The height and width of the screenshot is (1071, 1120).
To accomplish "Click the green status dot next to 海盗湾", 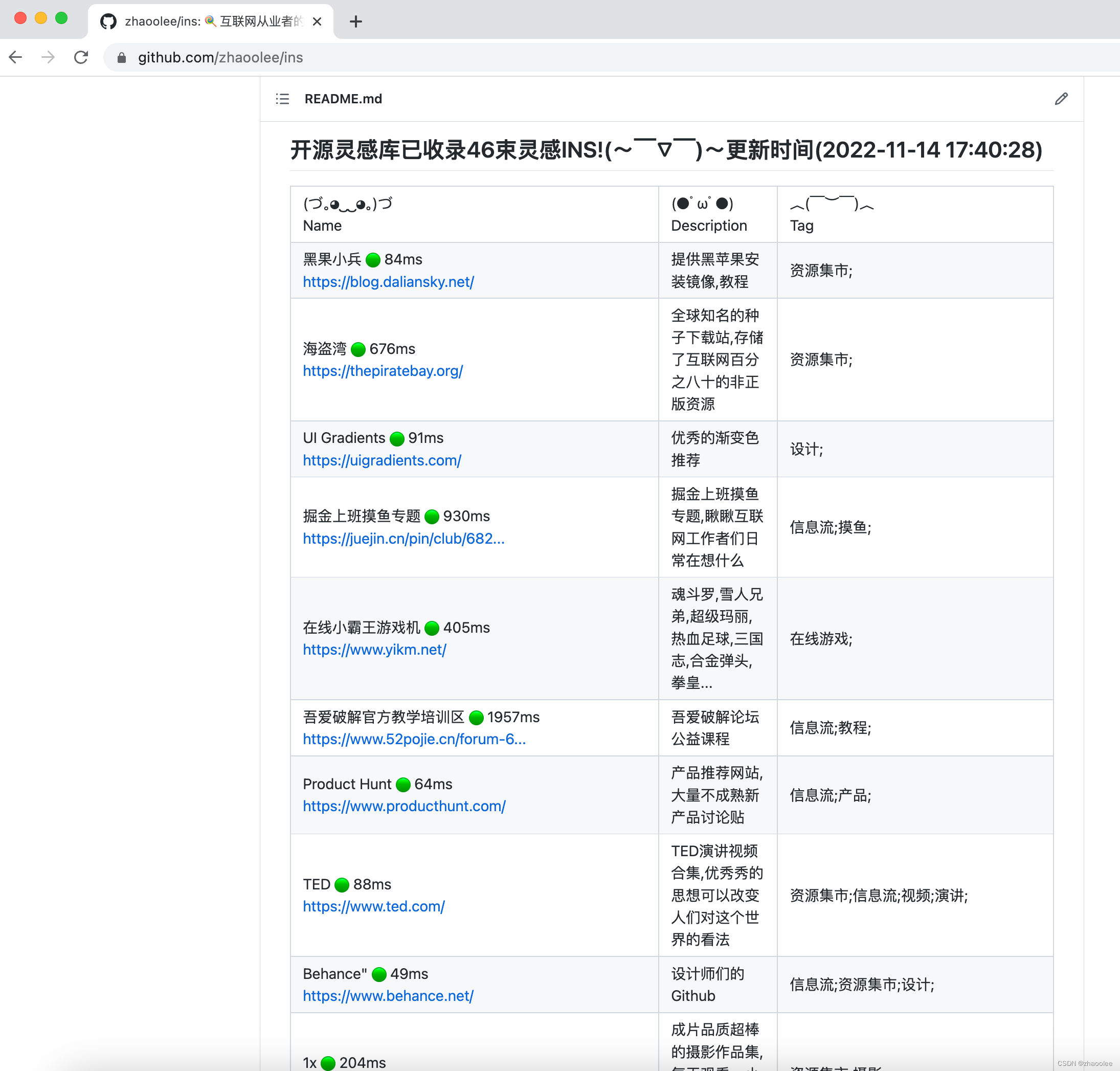I will [358, 349].
